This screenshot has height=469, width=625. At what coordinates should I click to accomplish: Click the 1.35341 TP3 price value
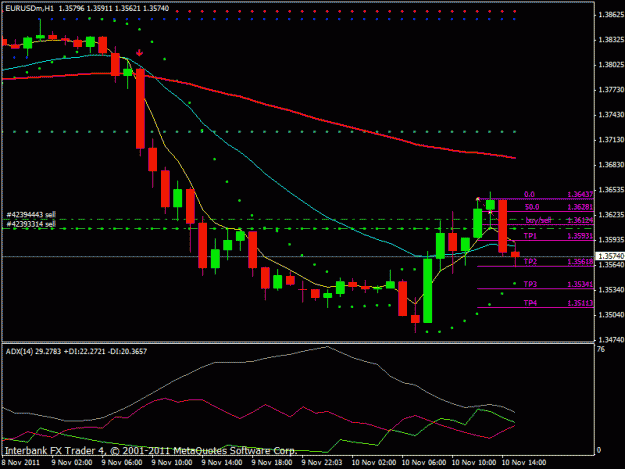point(580,284)
